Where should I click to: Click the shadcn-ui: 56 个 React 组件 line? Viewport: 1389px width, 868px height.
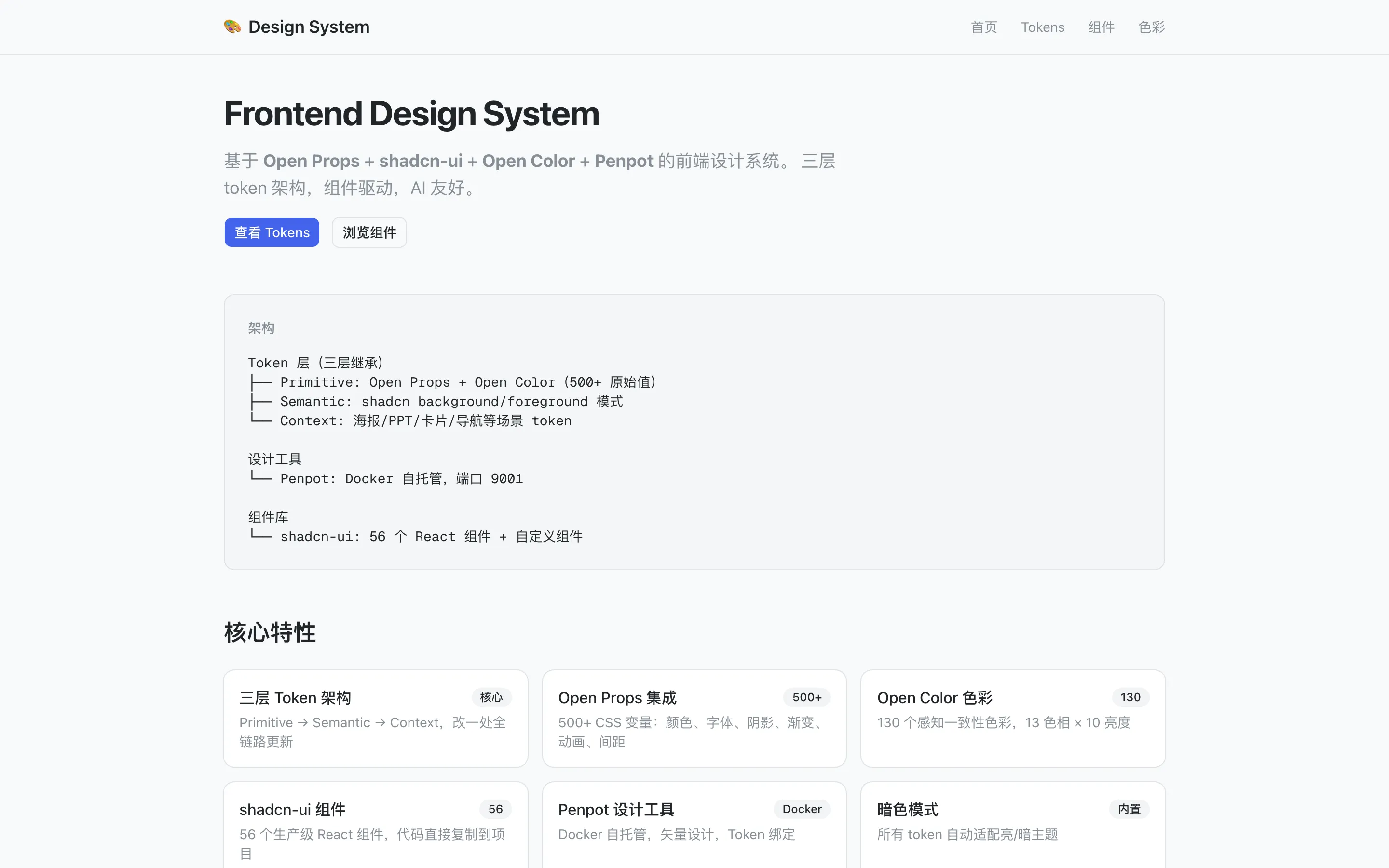pyautogui.click(x=416, y=537)
